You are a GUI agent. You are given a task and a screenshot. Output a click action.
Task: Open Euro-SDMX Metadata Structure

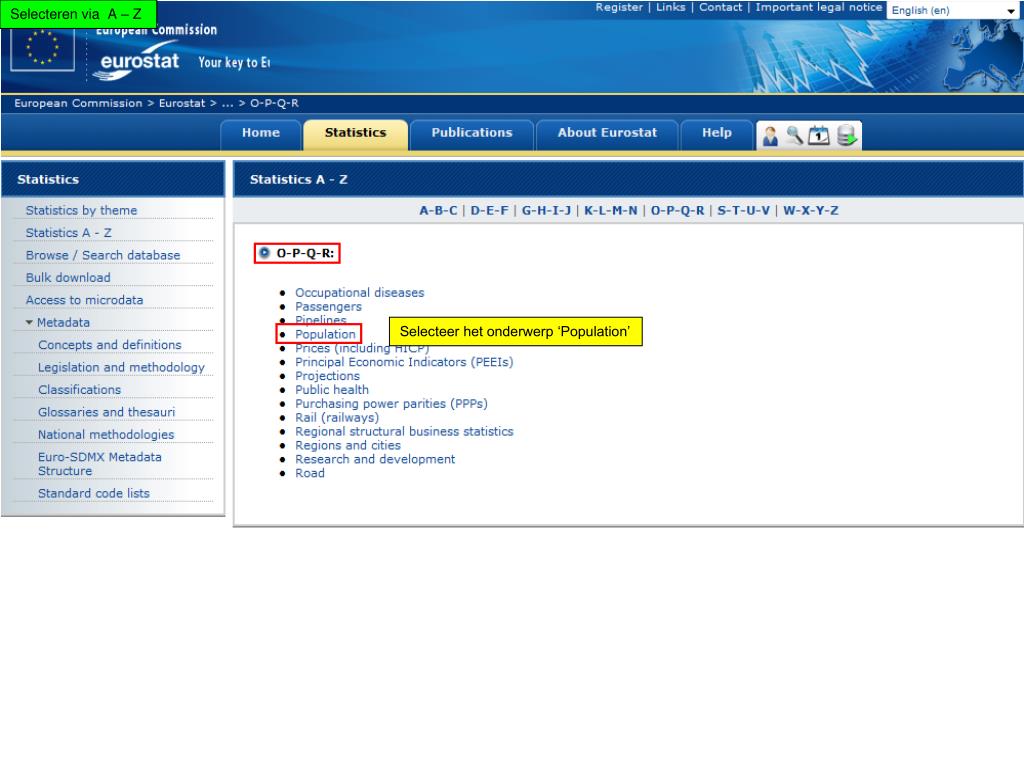[x=100, y=464]
